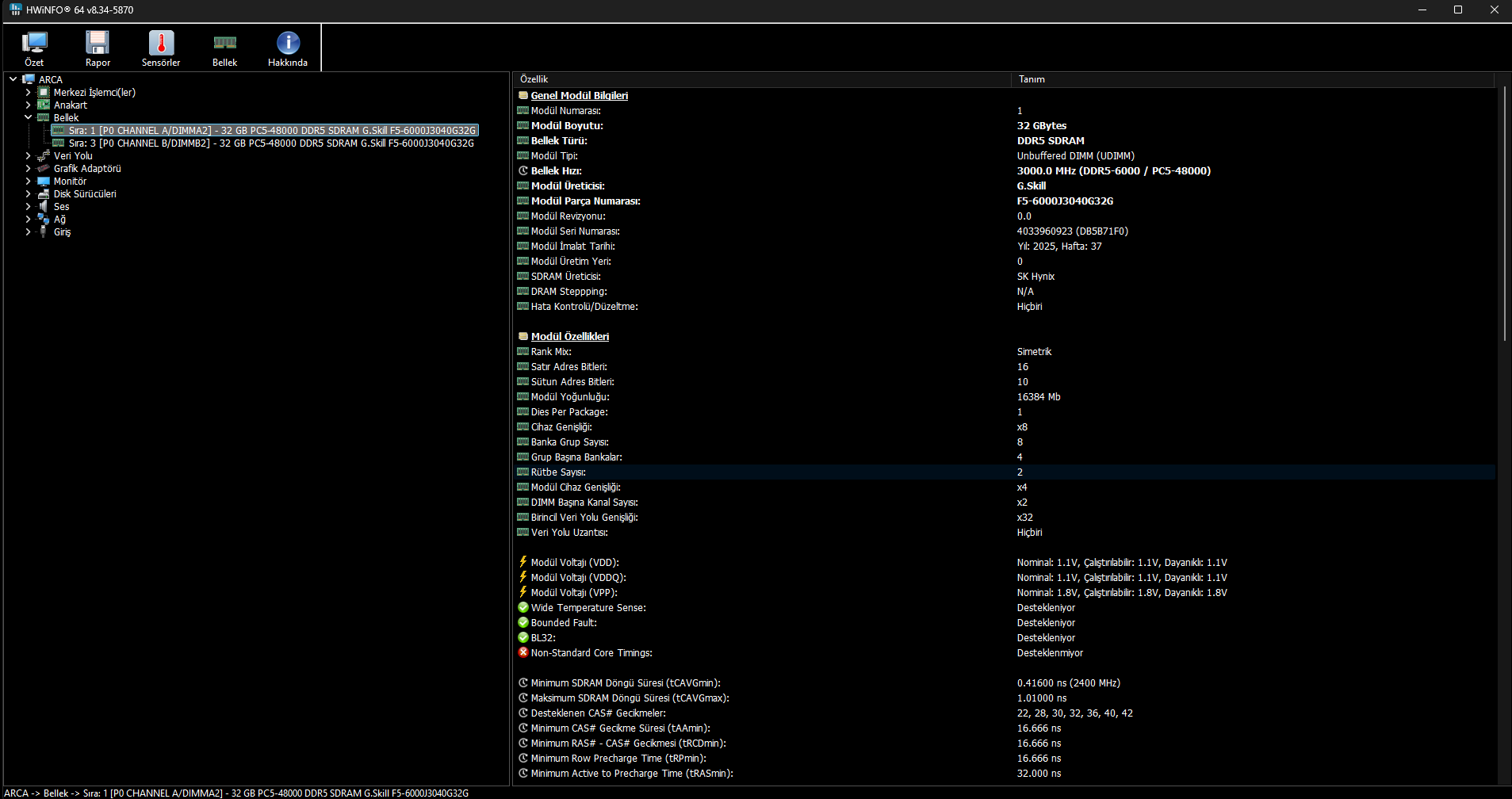
Task: Click the Ağ network icon
Action: pyautogui.click(x=44, y=219)
